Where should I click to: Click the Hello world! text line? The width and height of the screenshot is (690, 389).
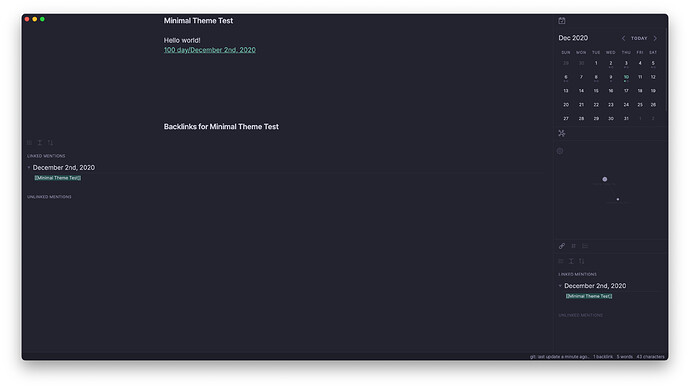click(182, 40)
